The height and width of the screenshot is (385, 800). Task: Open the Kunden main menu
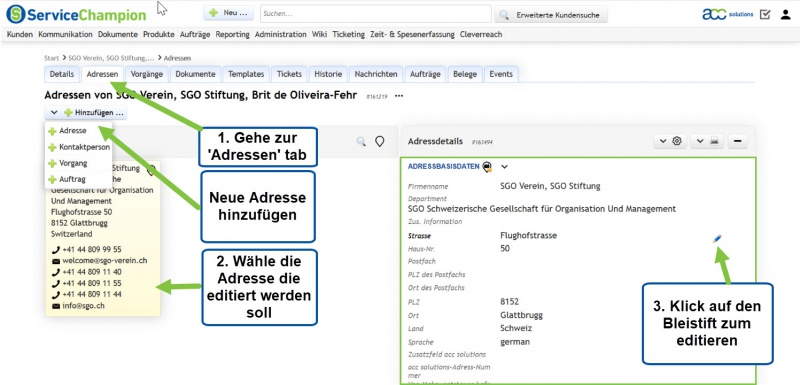click(x=20, y=35)
